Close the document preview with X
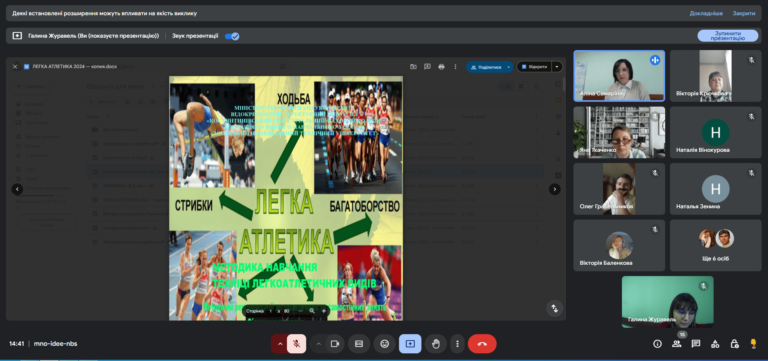This screenshot has height=361, width=768. (15, 67)
